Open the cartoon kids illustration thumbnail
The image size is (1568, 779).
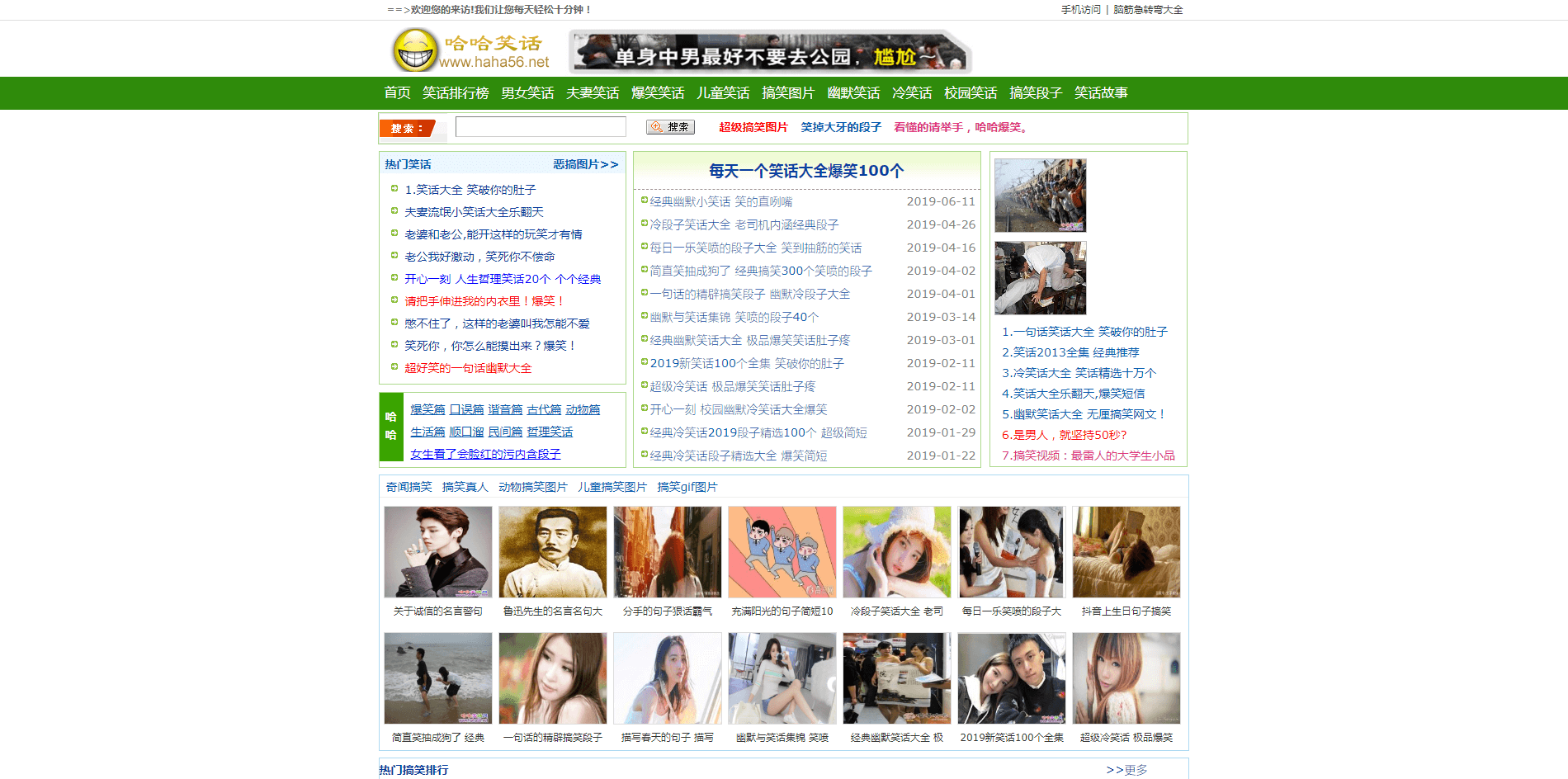(782, 552)
